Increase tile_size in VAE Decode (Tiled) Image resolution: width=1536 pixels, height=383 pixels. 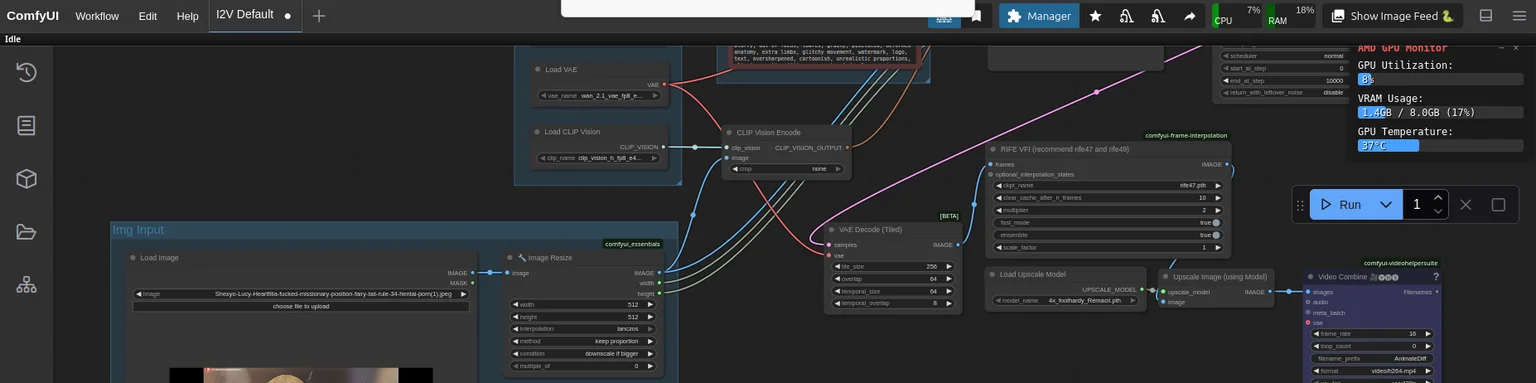pyautogui.click(x=949, y=267)
